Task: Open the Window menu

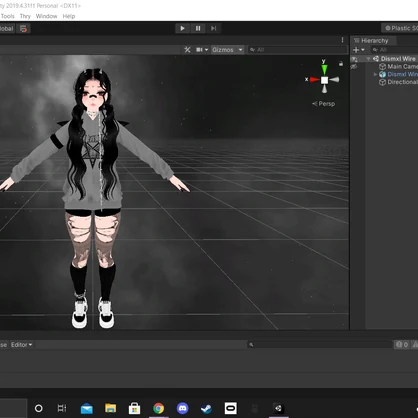Action: [x=46, y=16]
